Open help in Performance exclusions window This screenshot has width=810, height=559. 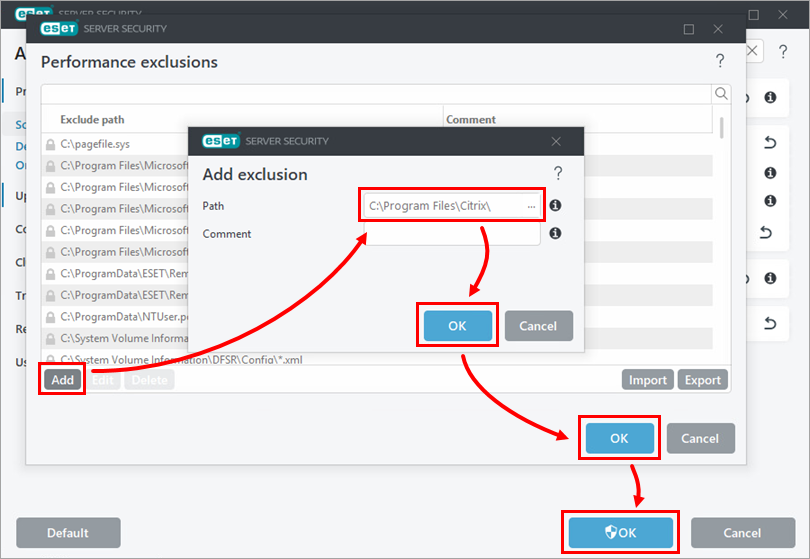(x=720, y=62)
